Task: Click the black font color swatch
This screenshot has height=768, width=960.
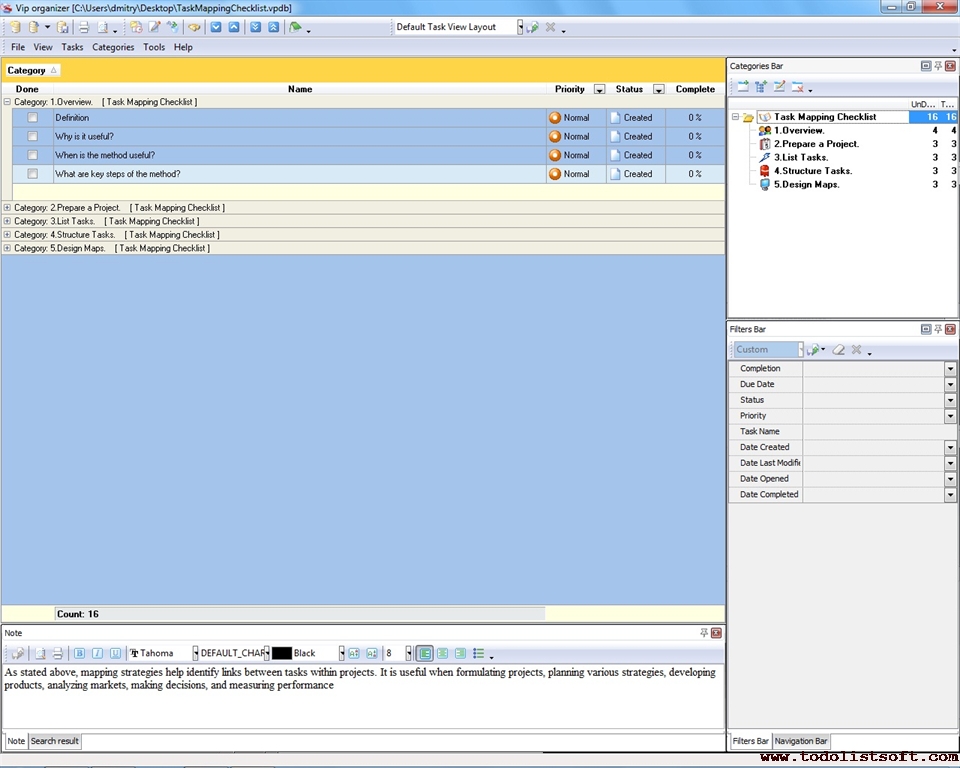Action: pos(282,653)
